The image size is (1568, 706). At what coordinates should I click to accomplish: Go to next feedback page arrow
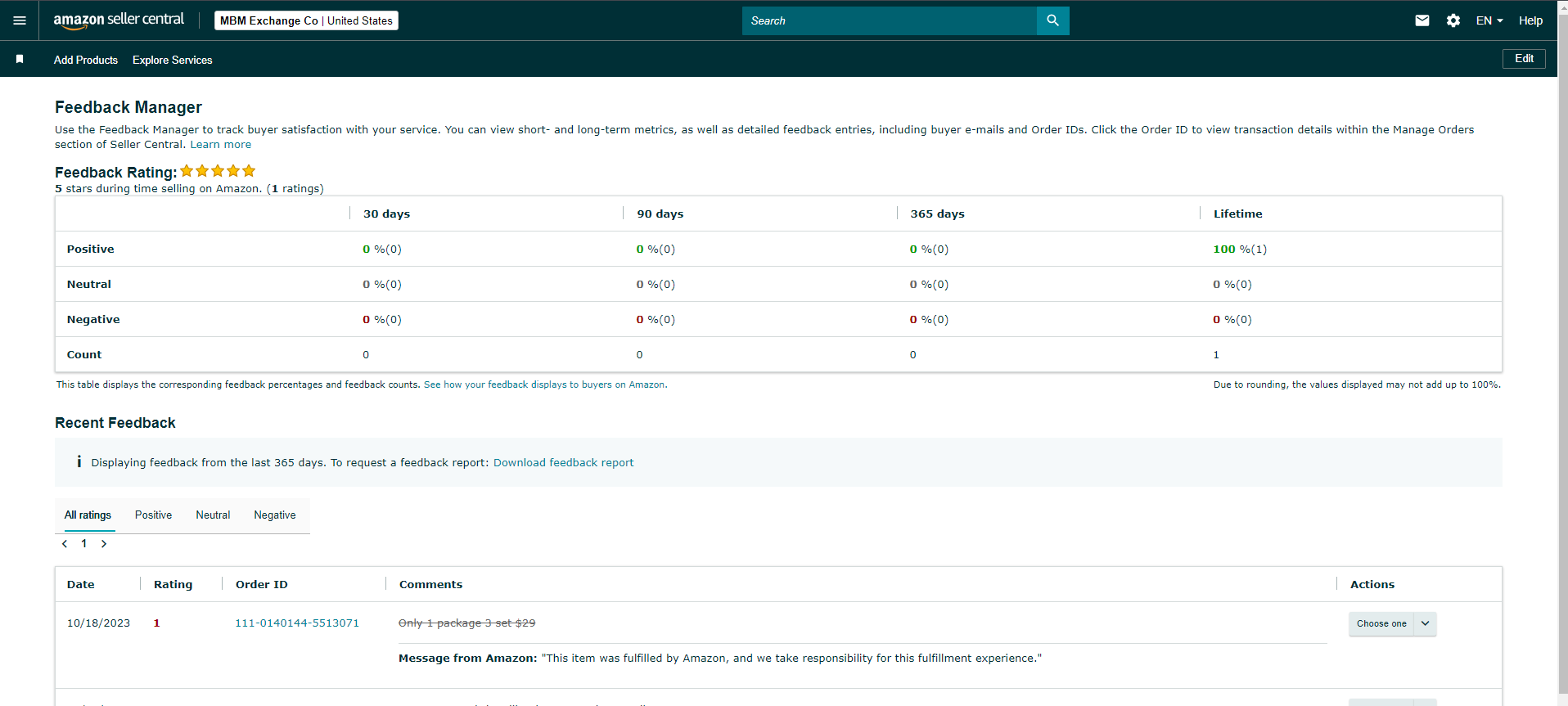104,544
